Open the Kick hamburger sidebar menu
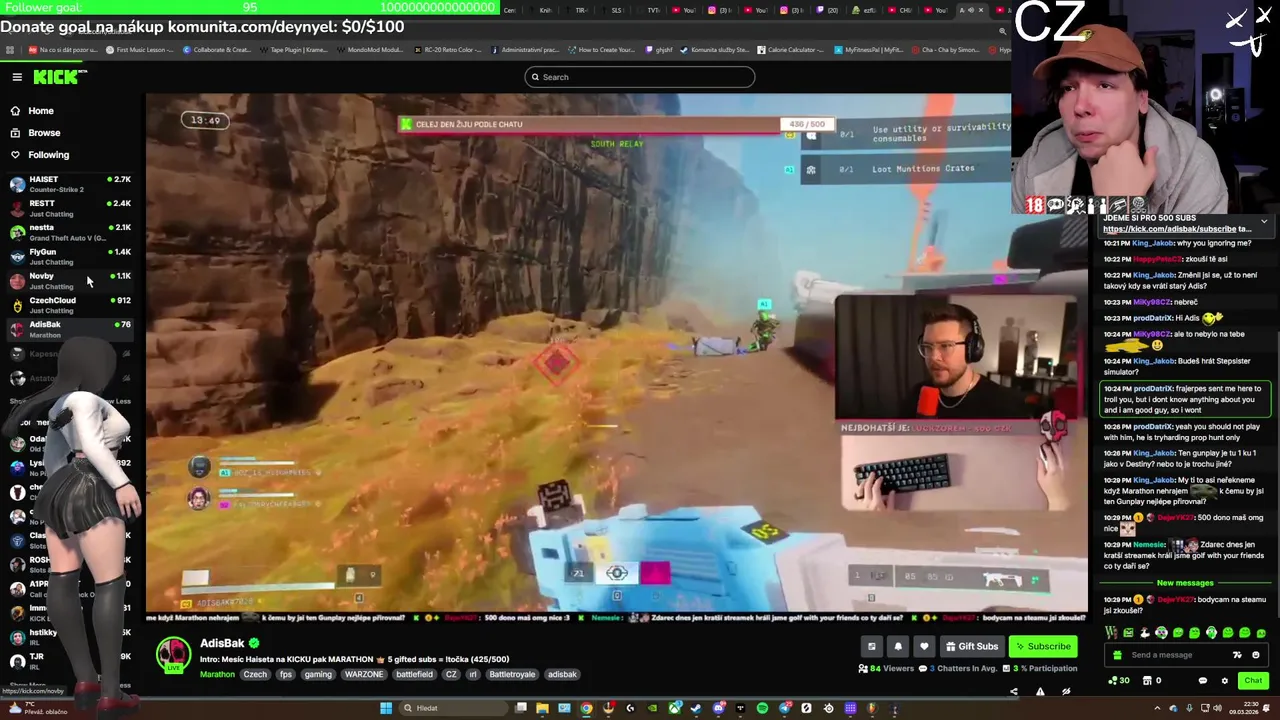The image size is (1280, 720). (17, 77)
